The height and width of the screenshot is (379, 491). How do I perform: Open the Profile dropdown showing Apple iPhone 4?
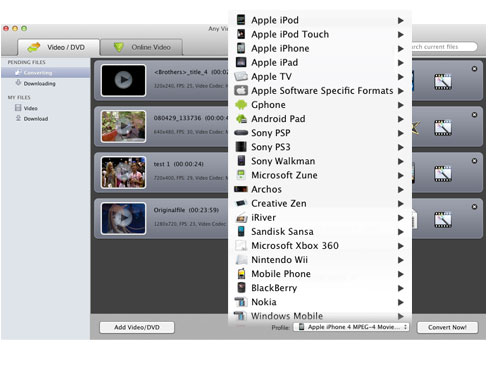pos(351,327)
